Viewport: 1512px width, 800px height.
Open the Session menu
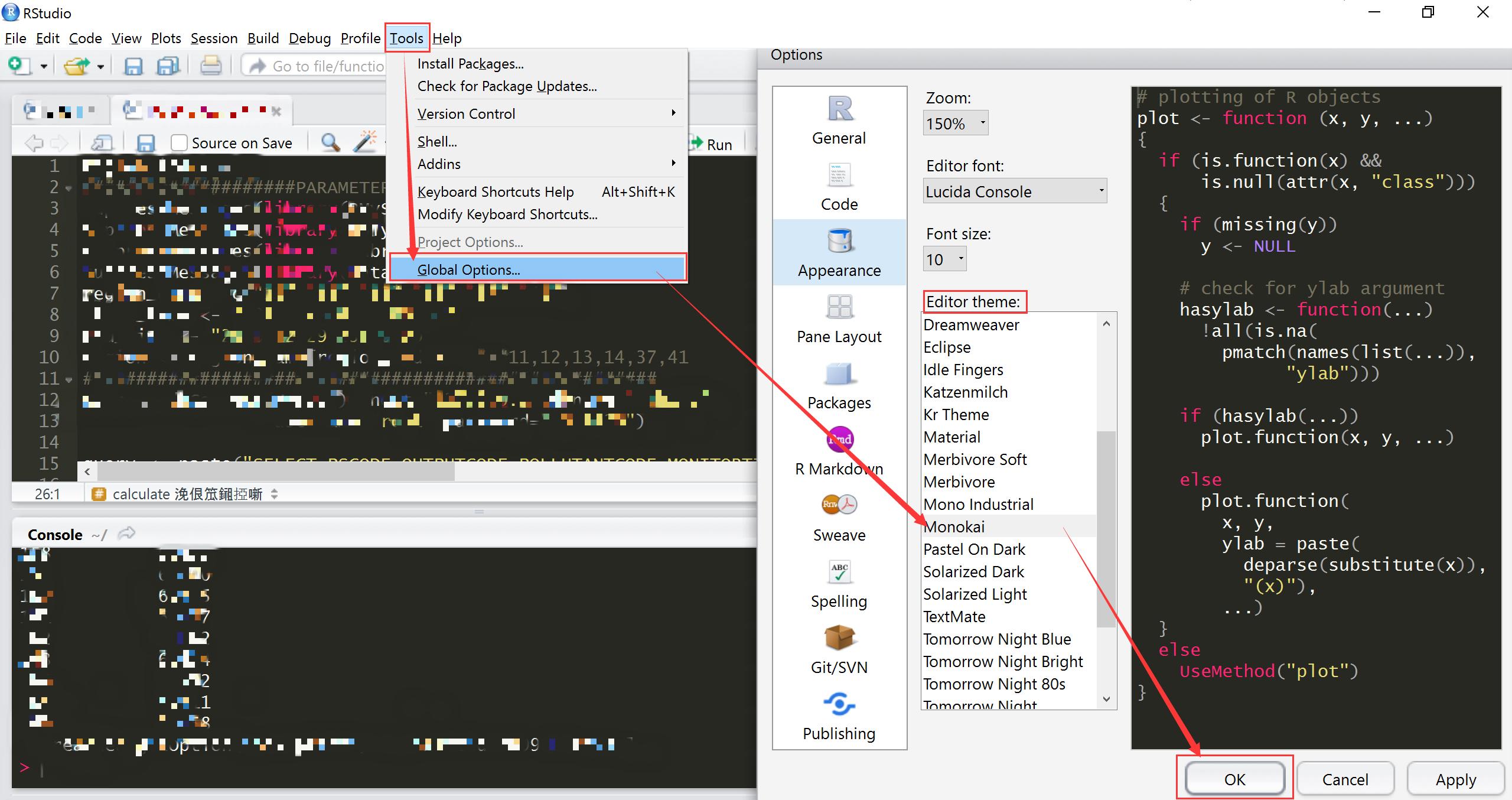click(x=214, y=38)
